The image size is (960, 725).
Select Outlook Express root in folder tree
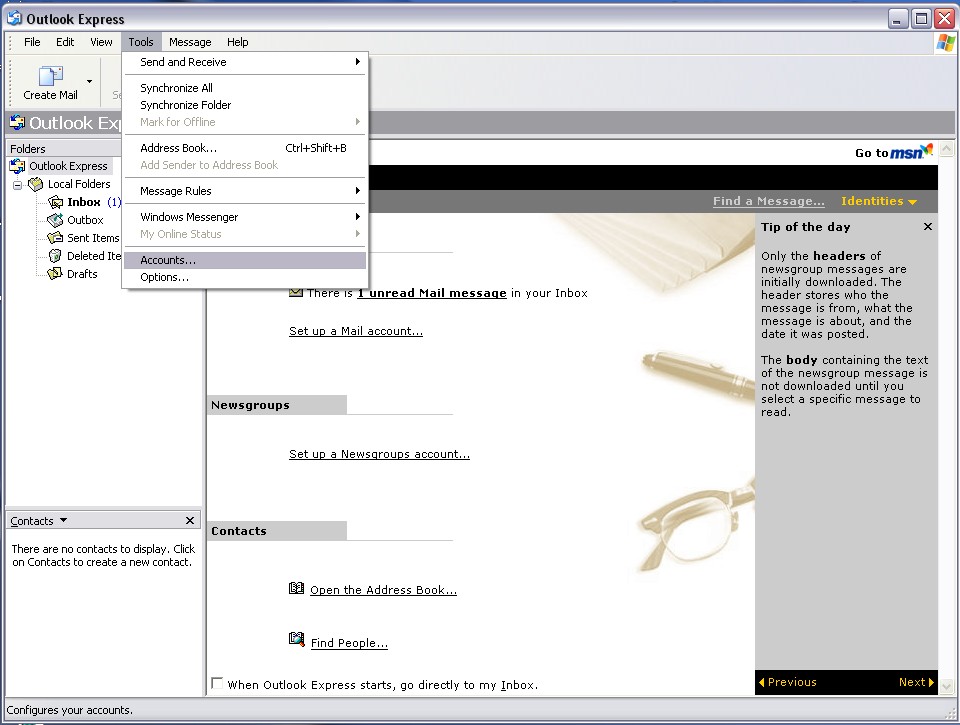click(x=68, y=166)
